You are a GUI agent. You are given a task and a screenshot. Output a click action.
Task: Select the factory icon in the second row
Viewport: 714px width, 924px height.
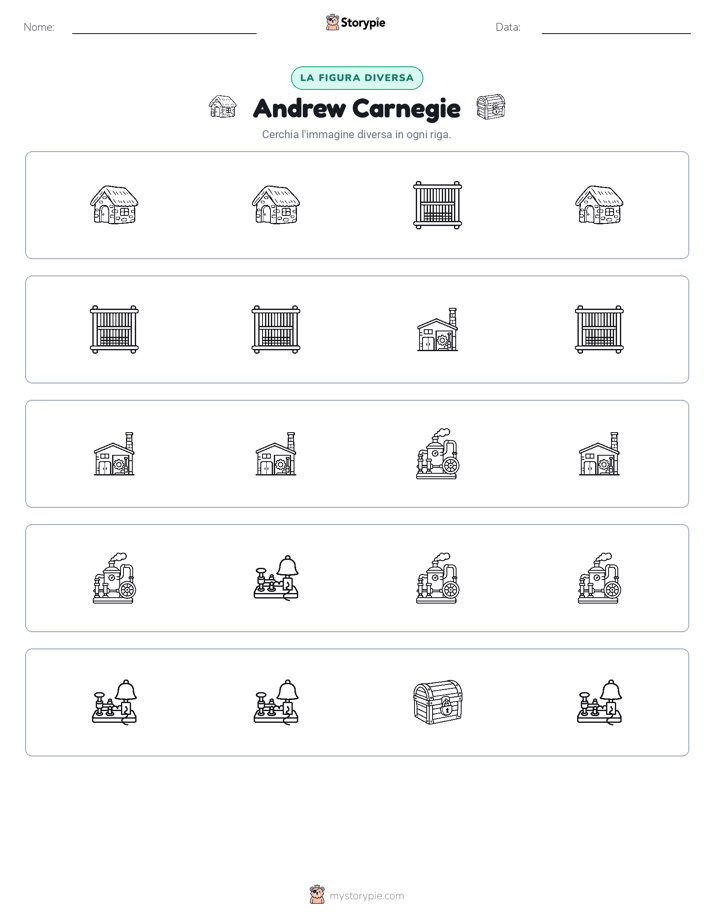point(437,329)
